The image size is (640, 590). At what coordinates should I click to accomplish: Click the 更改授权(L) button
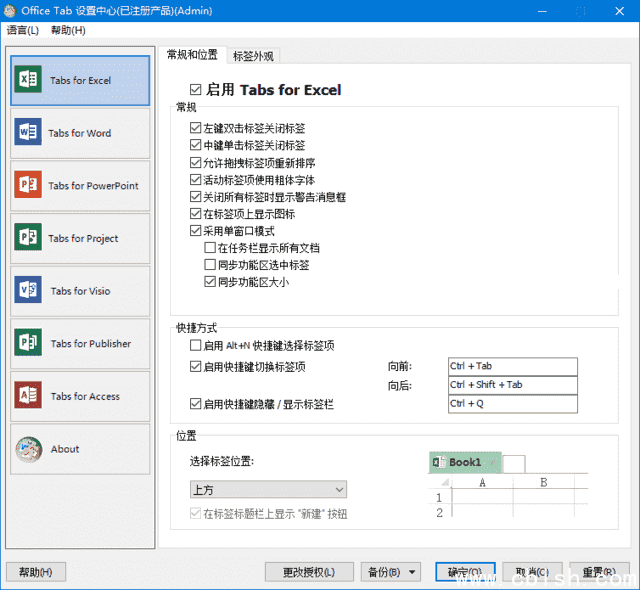tap(309, 572)
